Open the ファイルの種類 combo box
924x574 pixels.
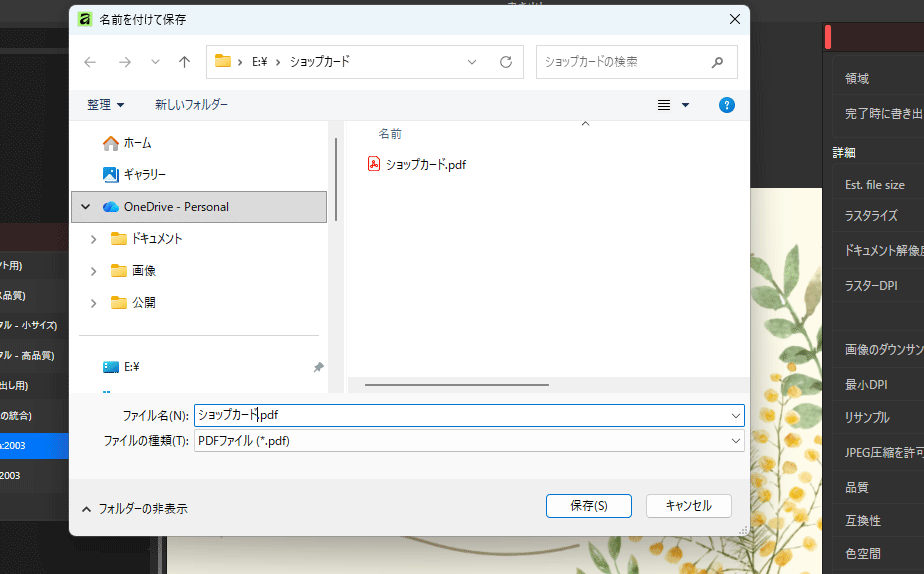[x=469, y=441]
